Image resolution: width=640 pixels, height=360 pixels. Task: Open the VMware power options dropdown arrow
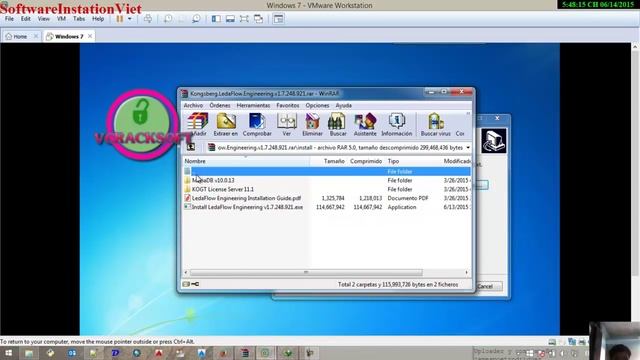coord(129,19)
